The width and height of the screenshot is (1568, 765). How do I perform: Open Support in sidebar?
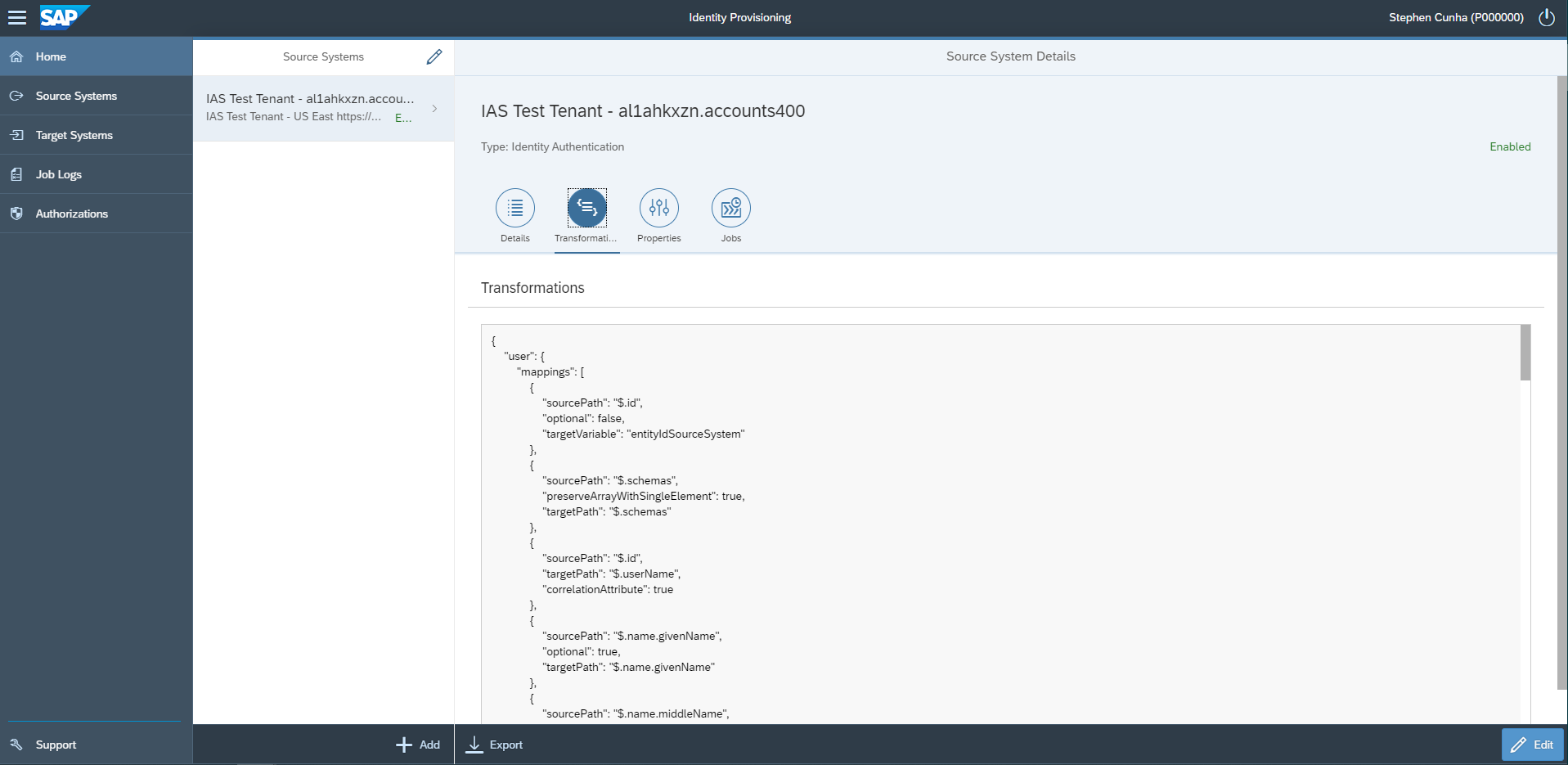pos(97,745)
